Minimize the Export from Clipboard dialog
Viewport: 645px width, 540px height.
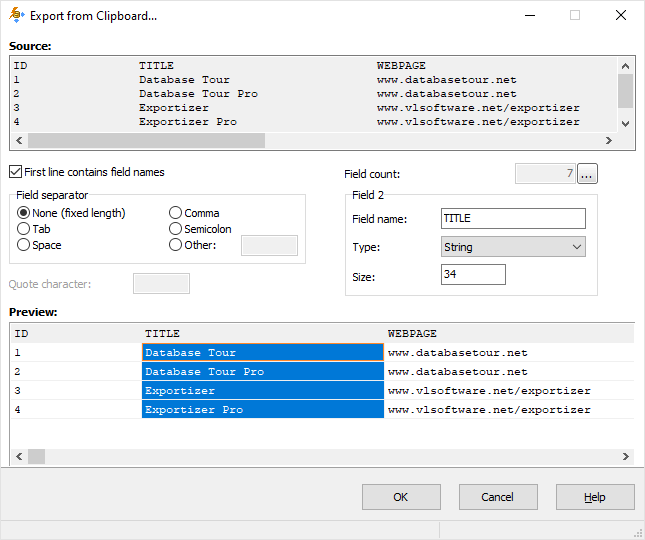[530, 15]
